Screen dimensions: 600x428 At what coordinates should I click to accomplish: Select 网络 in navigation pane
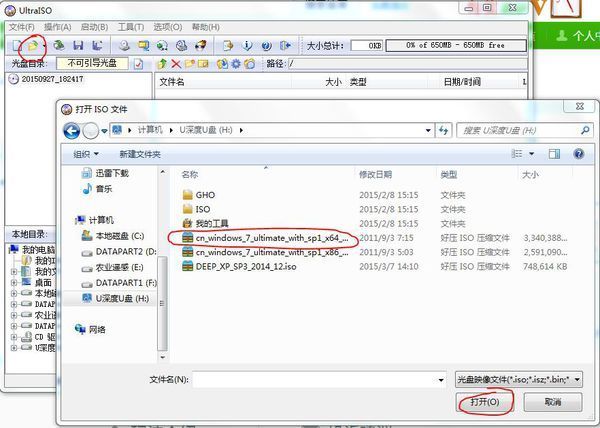[90, 329]
